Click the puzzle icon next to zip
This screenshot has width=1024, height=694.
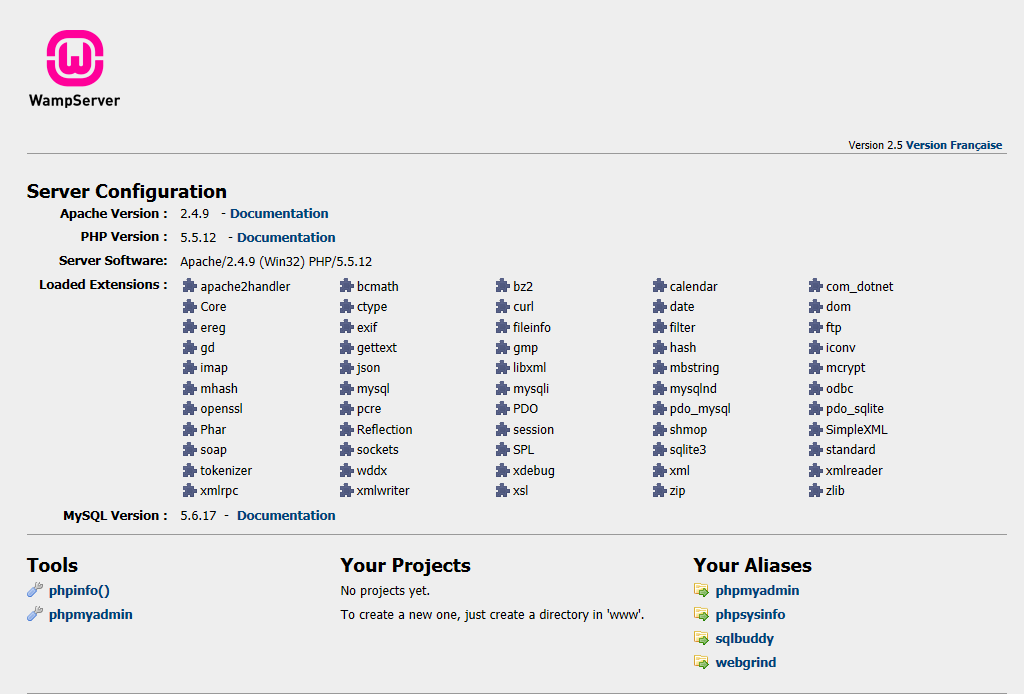(659, 490)
